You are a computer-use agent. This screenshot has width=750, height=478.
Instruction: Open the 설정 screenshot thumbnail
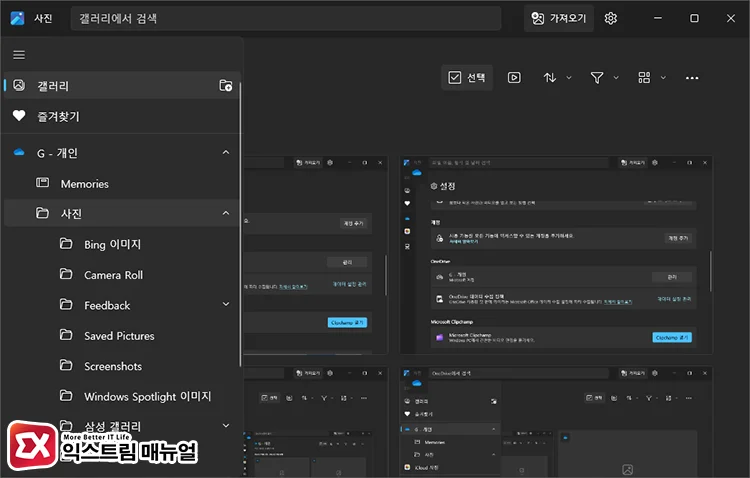(556, 255)
